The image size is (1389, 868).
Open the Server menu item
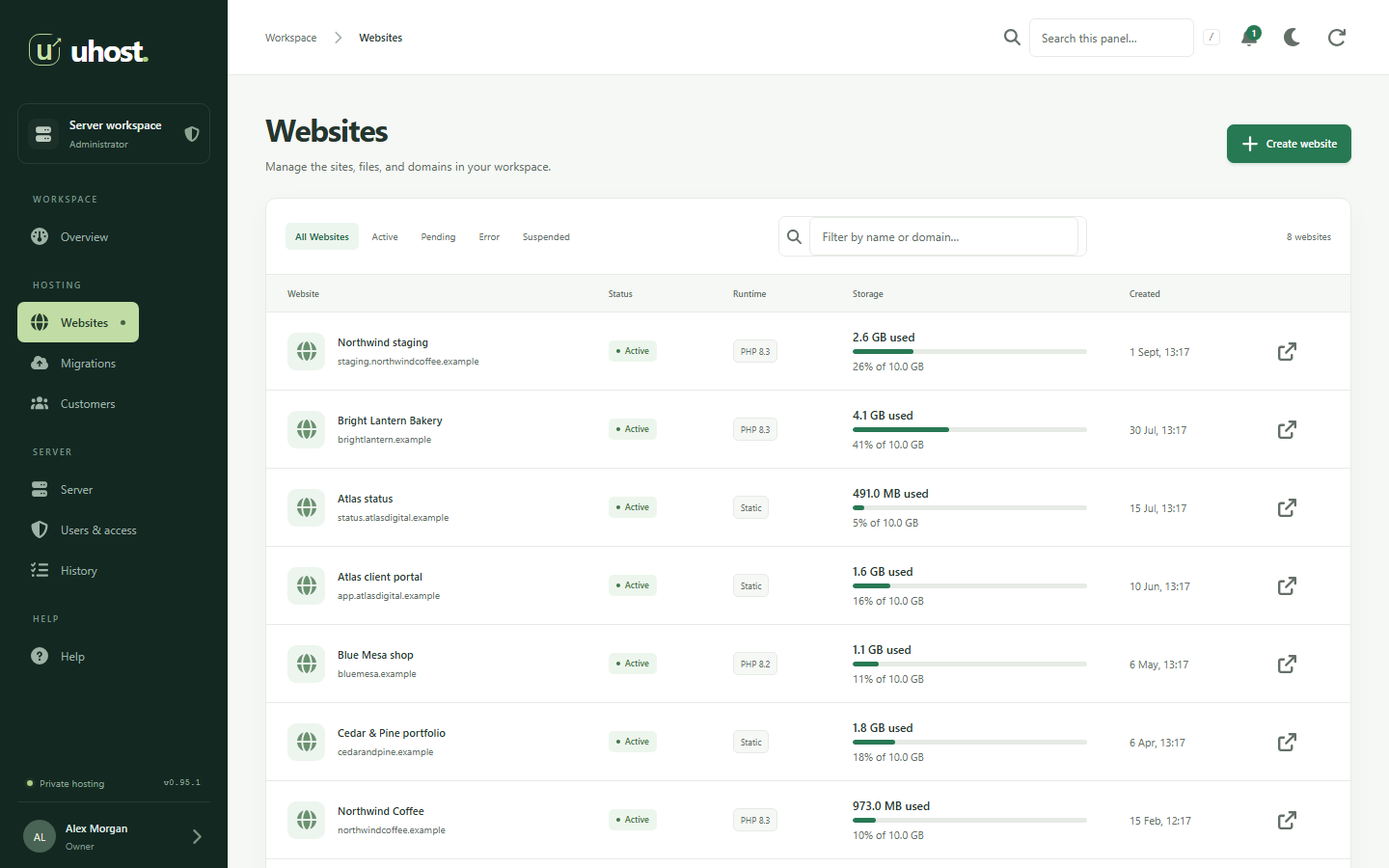point(62,490)
